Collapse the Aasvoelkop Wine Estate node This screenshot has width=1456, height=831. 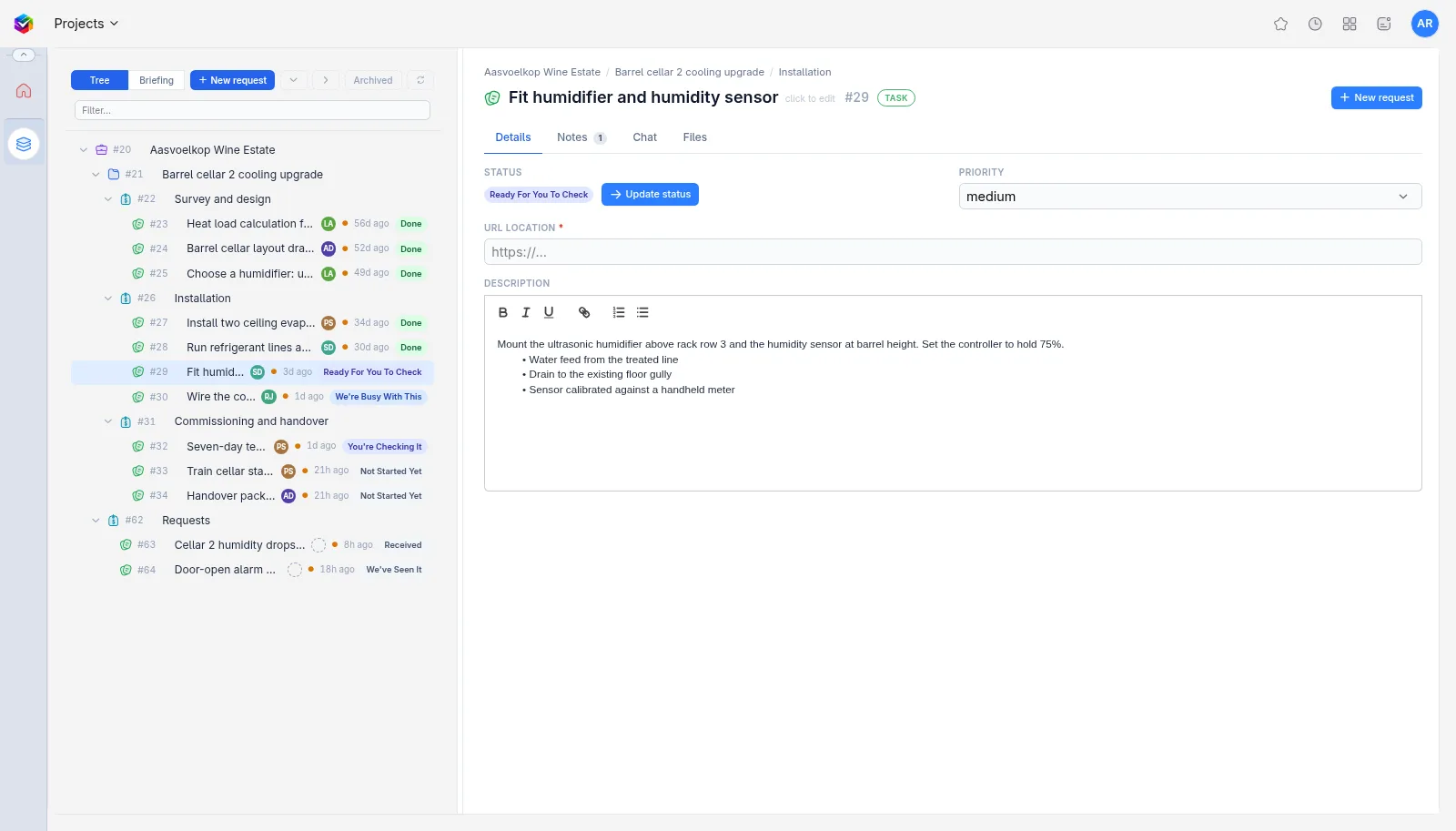[84, 150]
